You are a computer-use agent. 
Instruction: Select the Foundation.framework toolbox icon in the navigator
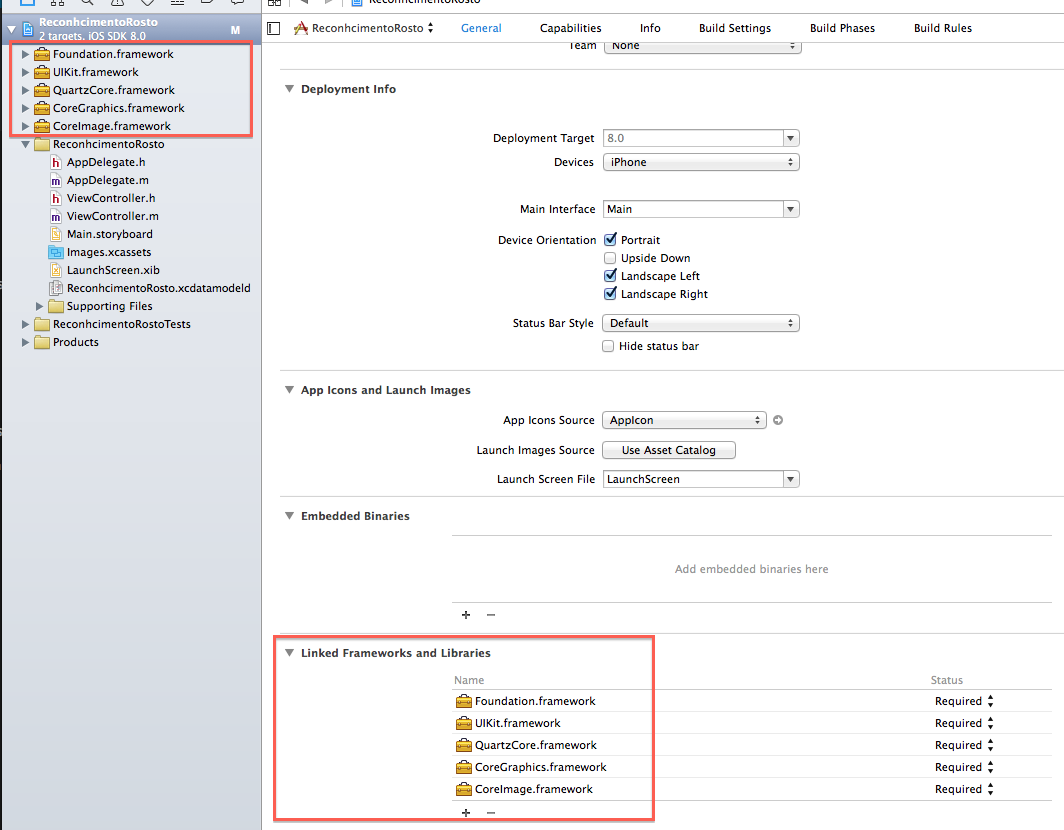42,54
